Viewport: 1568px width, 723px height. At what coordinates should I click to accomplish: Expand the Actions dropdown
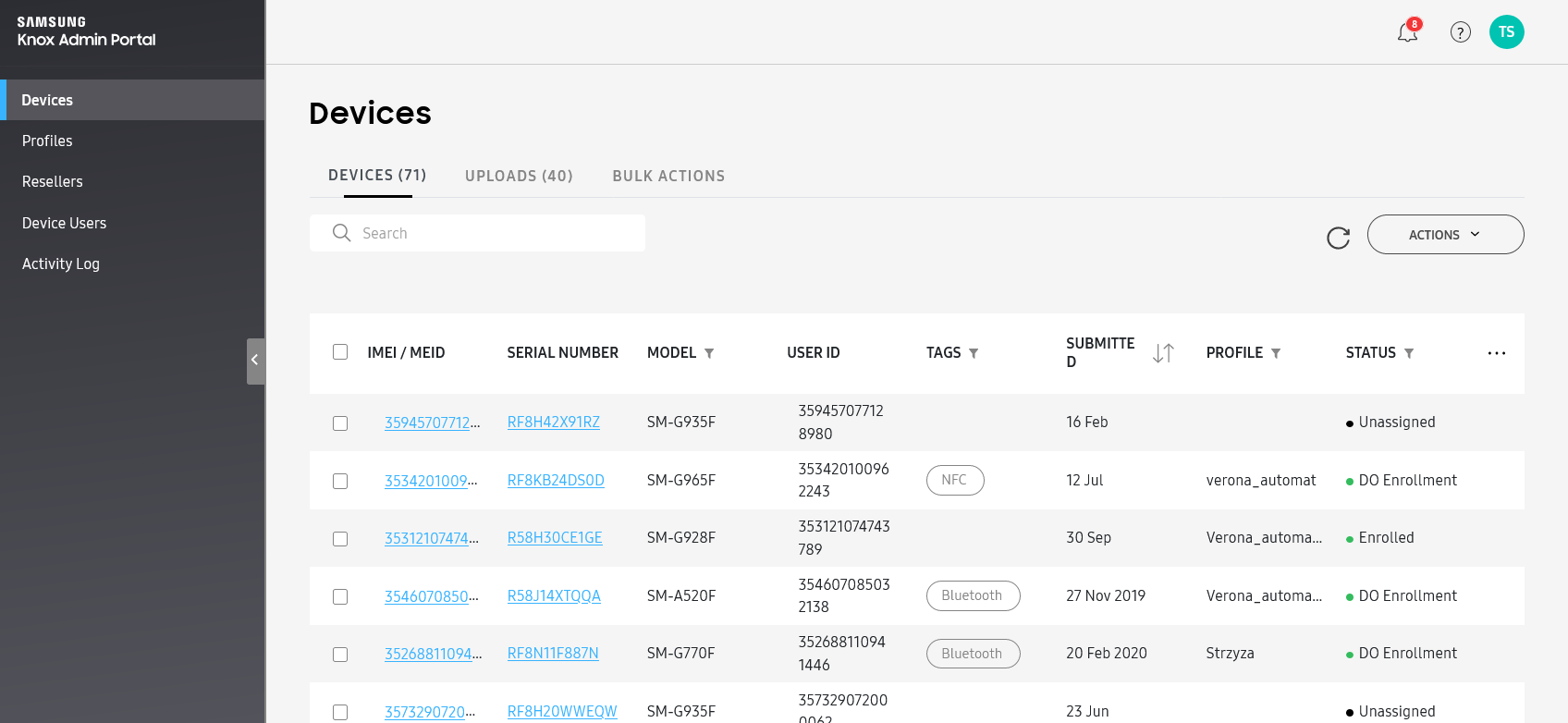[x=1445, y=235]
